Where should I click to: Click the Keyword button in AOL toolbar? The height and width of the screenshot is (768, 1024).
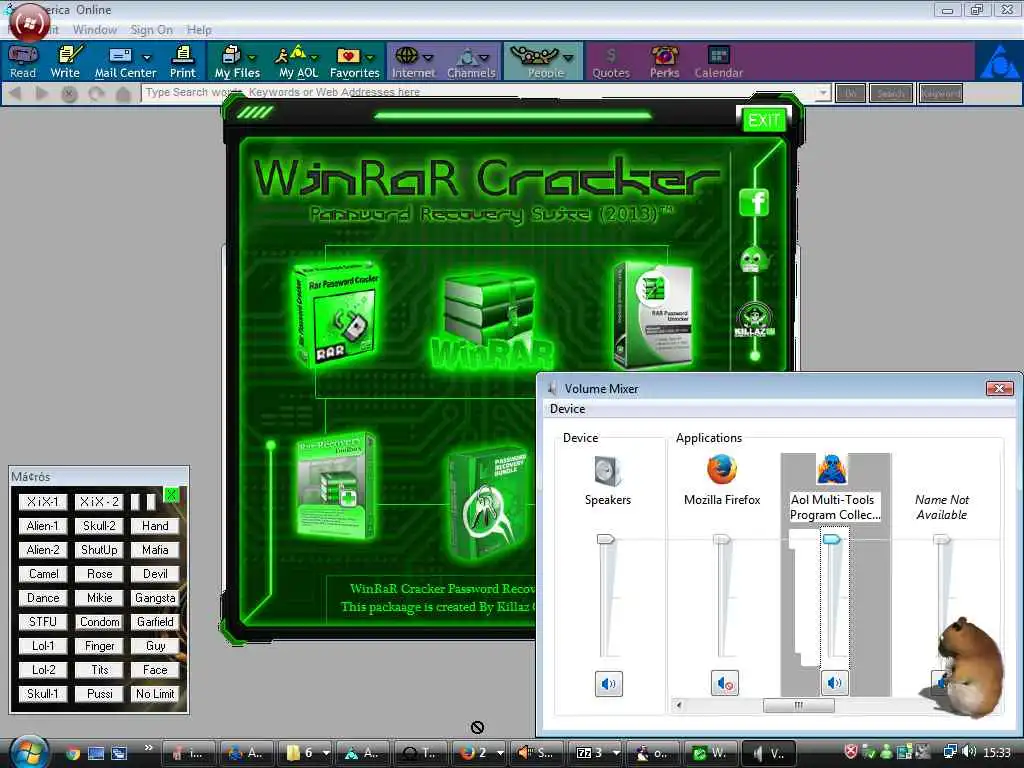pyautogui.click(x=940, y=93)
